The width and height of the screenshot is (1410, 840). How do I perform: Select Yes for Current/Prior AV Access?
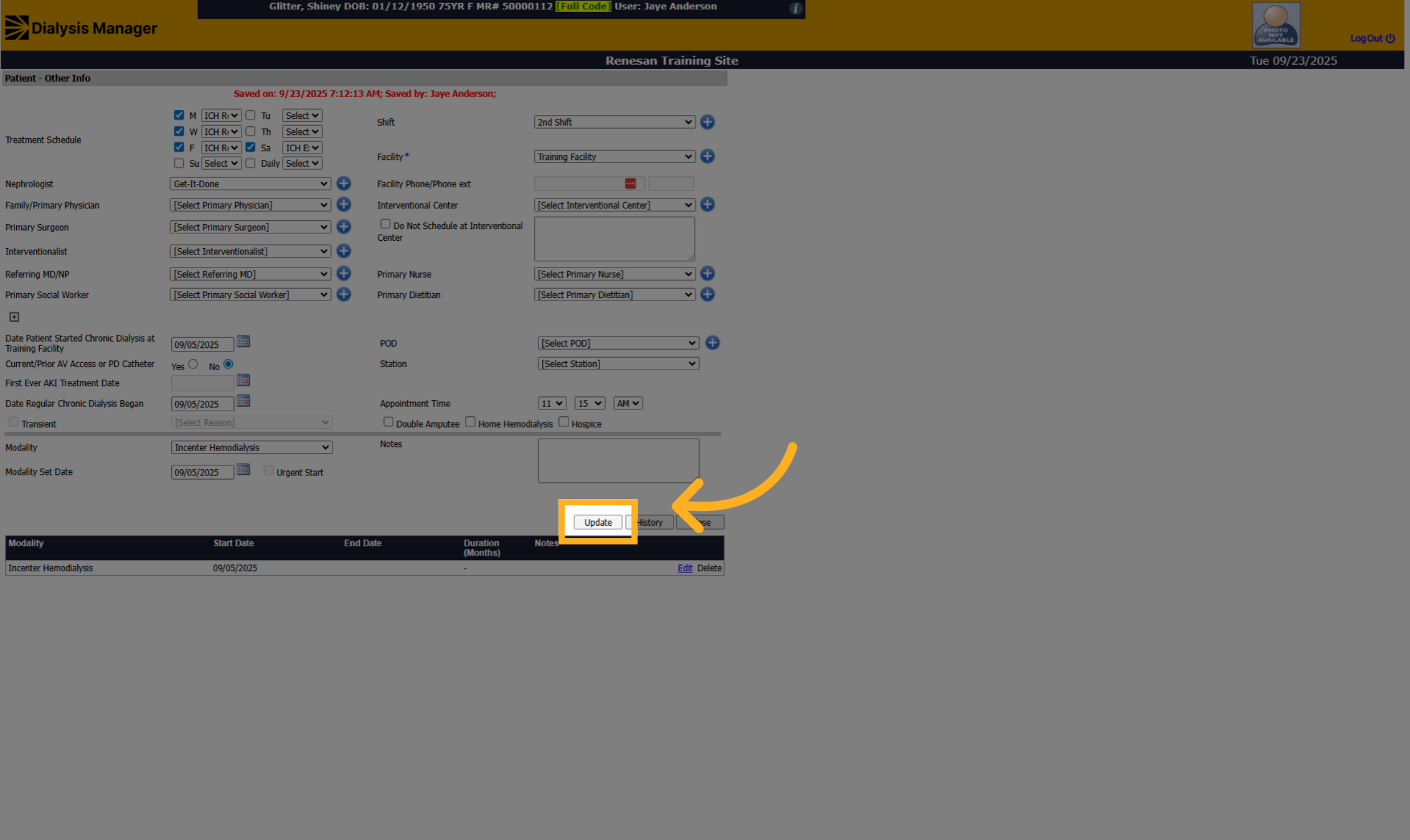coord(193,364)
